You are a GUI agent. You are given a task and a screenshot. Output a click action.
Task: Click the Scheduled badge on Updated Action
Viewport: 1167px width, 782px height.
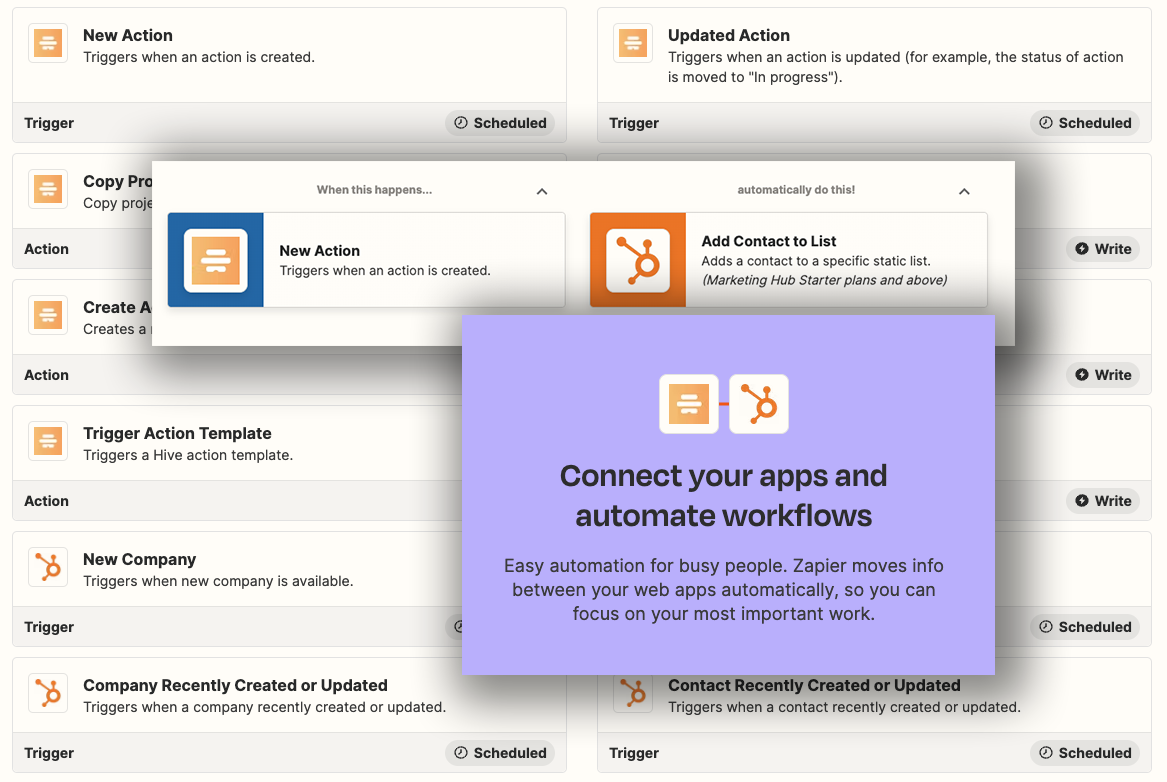point(1084,122)
